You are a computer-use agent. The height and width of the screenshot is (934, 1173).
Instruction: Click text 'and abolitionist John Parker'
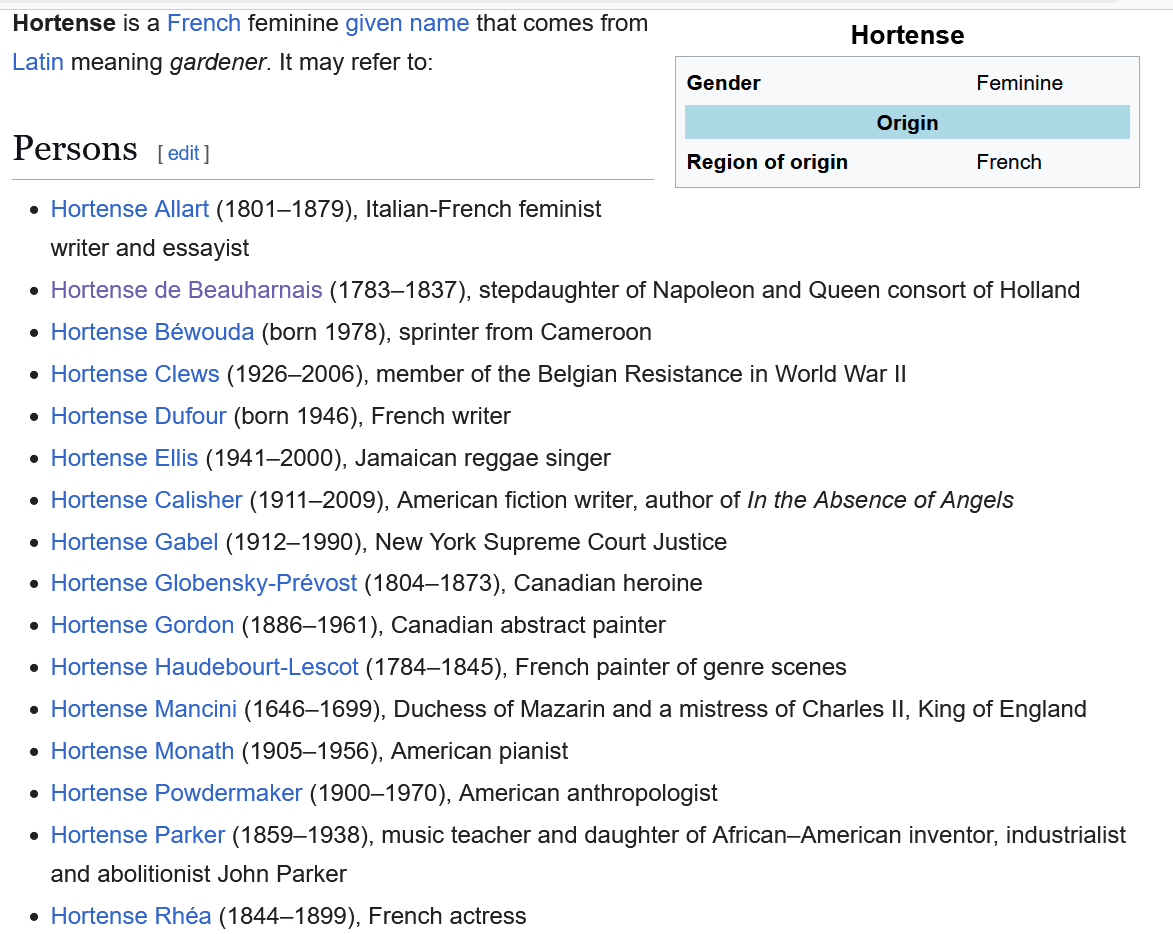click(199, 874)
